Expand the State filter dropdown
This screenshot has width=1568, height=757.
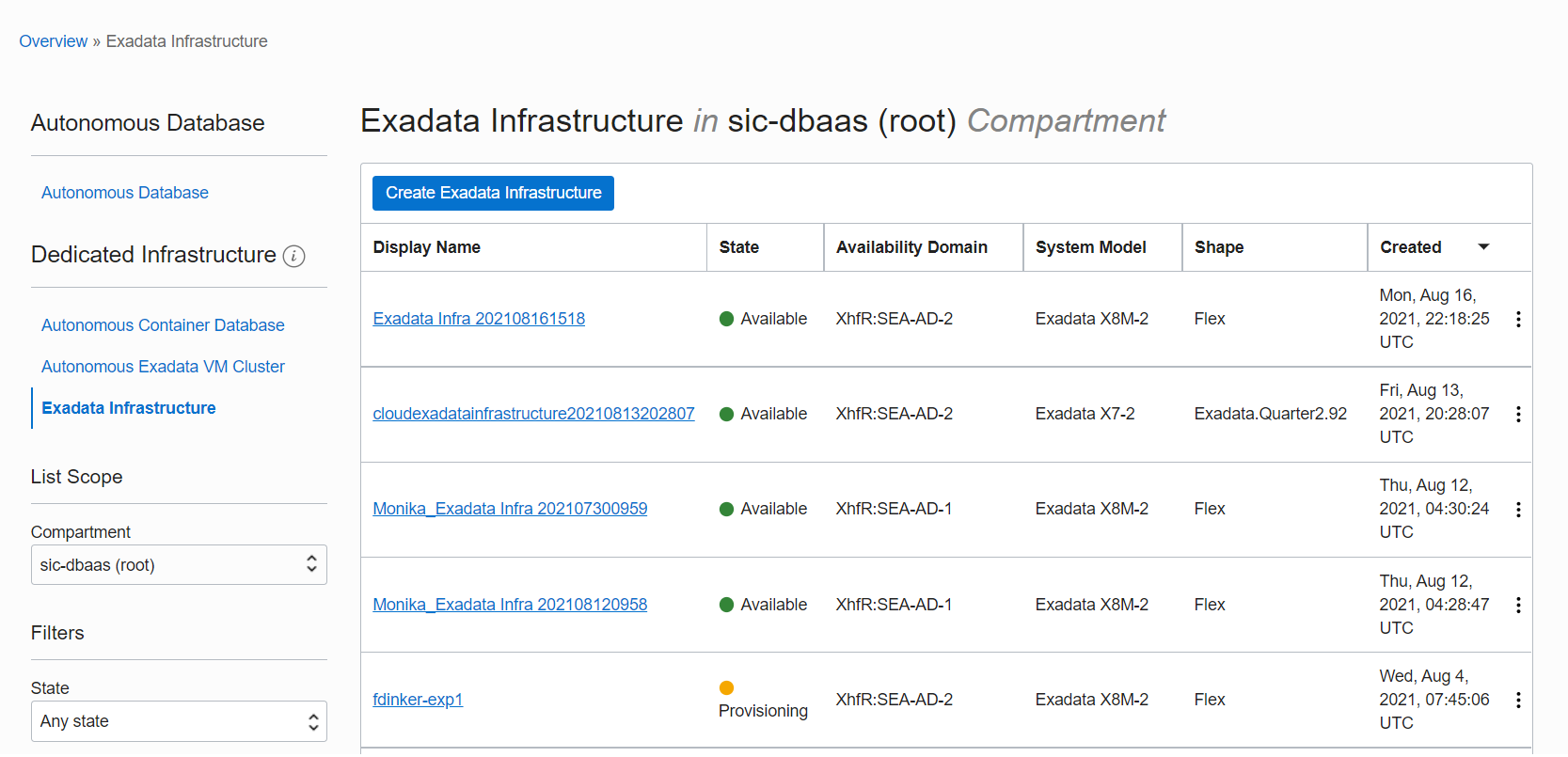tap(179, 721)
